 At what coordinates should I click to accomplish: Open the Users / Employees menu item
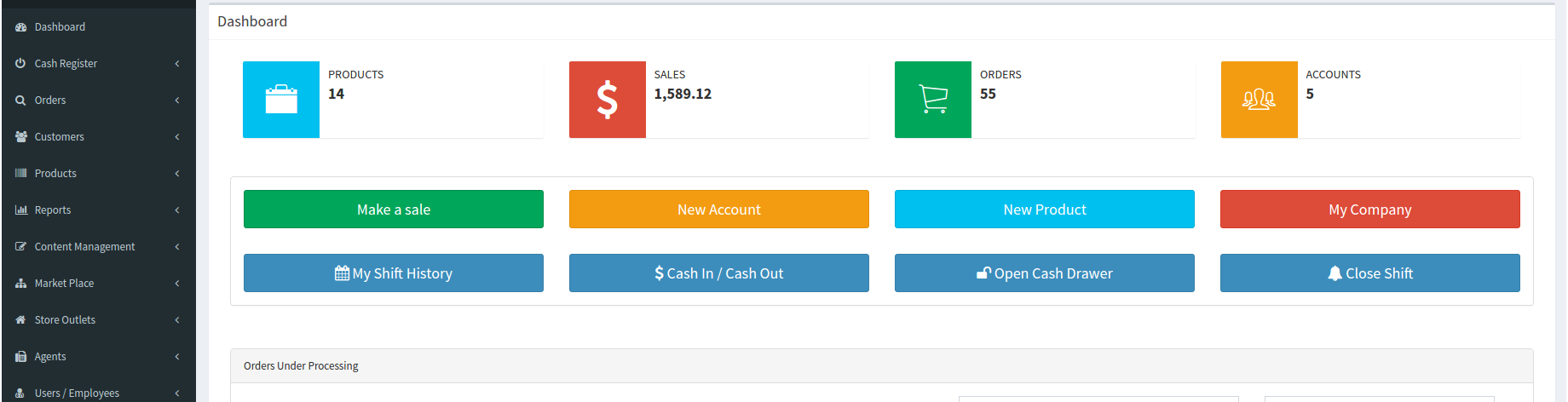(77, 393)
